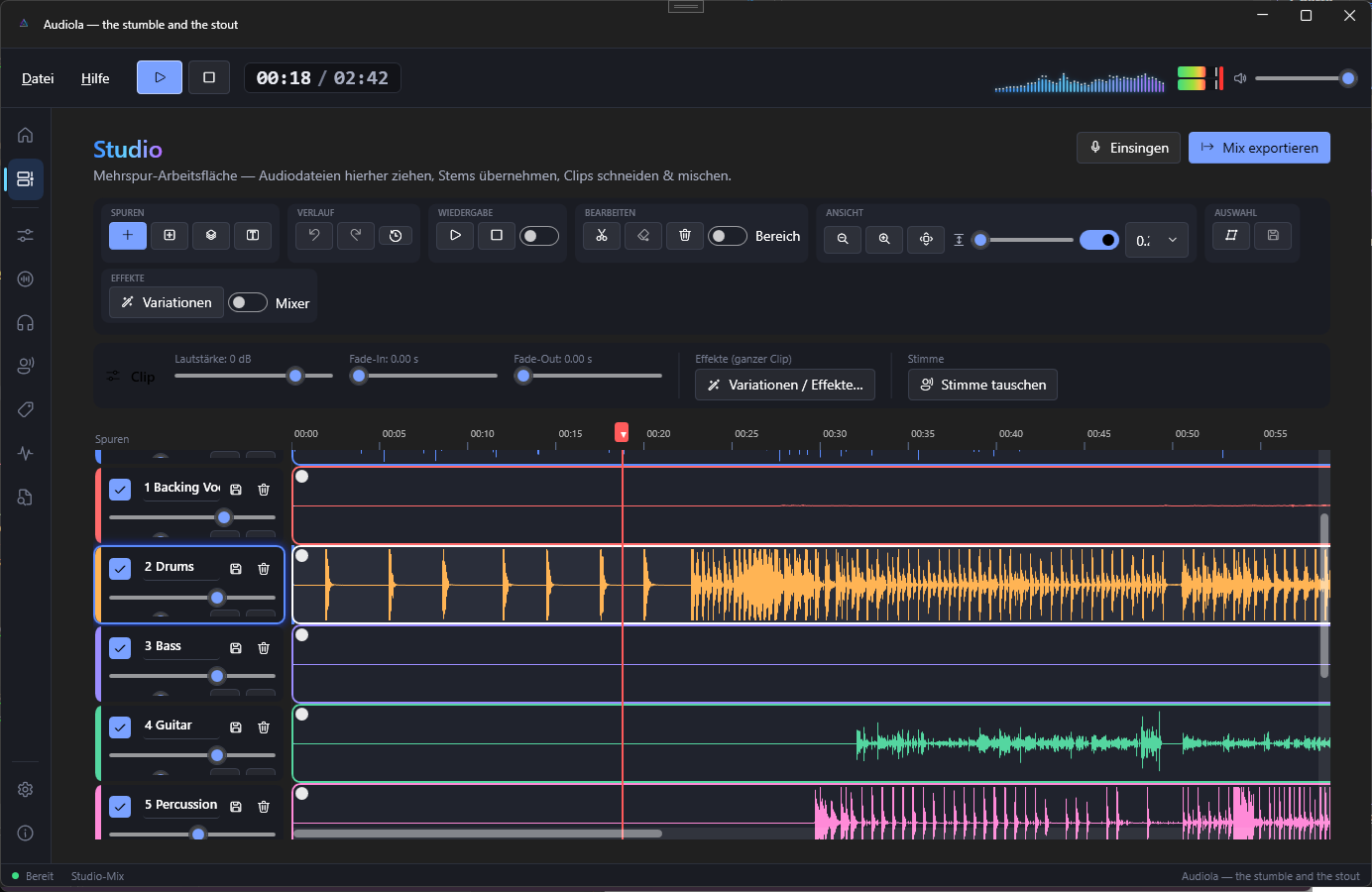Toggle the Mixer switch

(248, 302)
